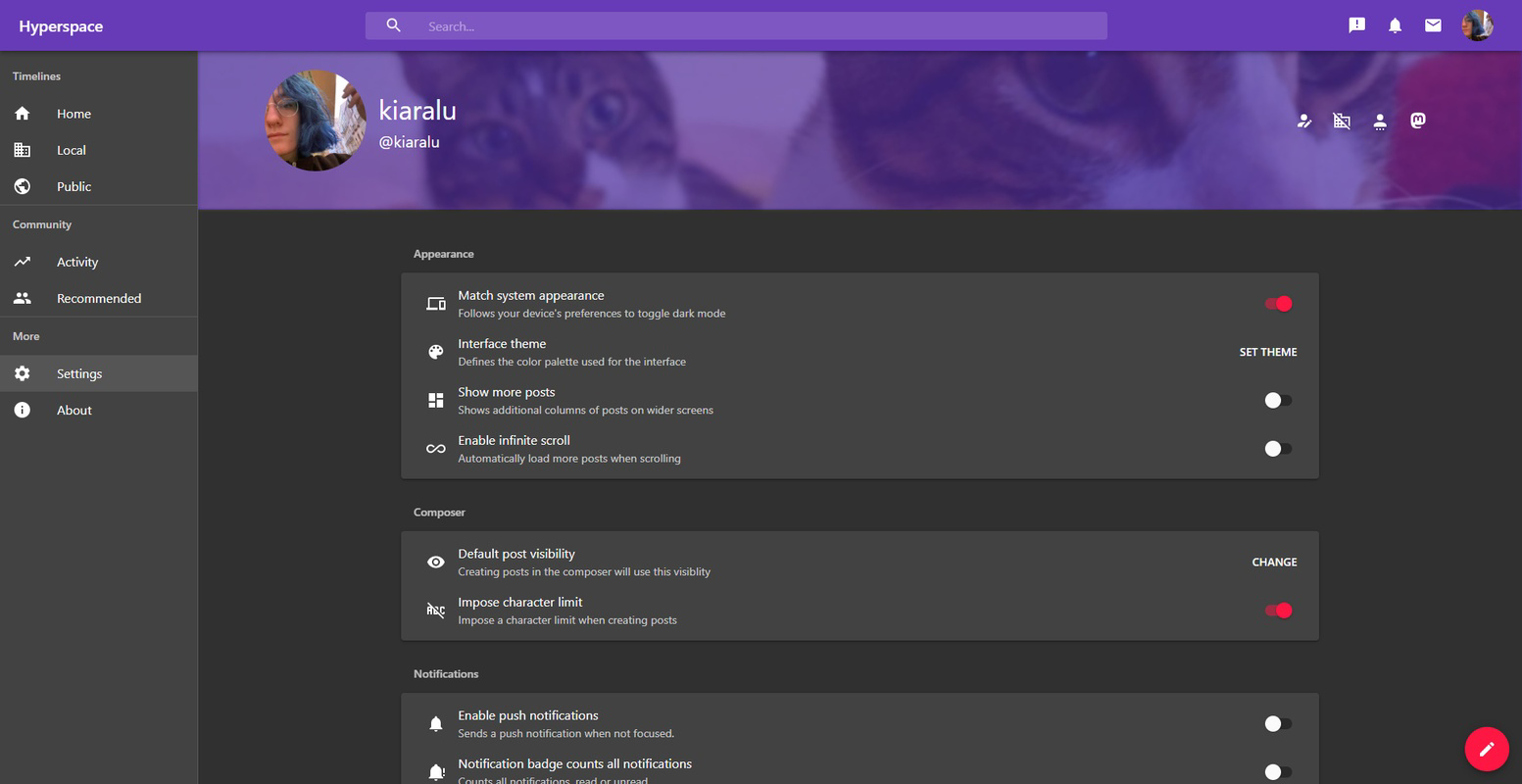
Task: Open the notifications bell in the top bar
Action: [1395, 25]
